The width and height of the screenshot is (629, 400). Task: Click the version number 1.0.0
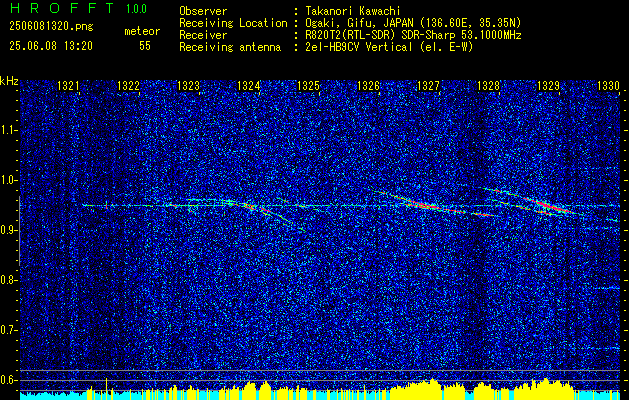(x=136, y=9)
